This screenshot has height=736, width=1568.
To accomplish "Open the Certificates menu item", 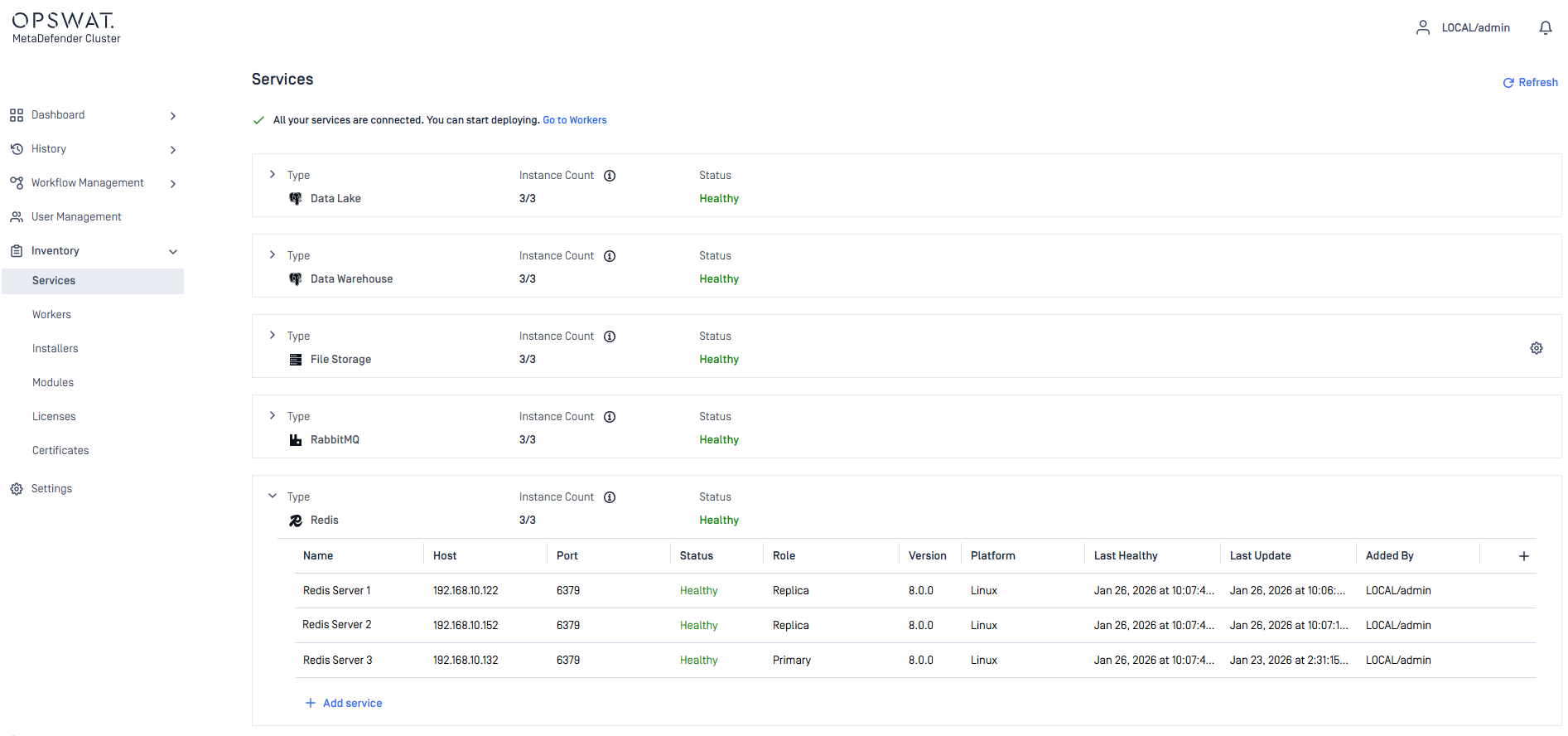I will 60,451.
